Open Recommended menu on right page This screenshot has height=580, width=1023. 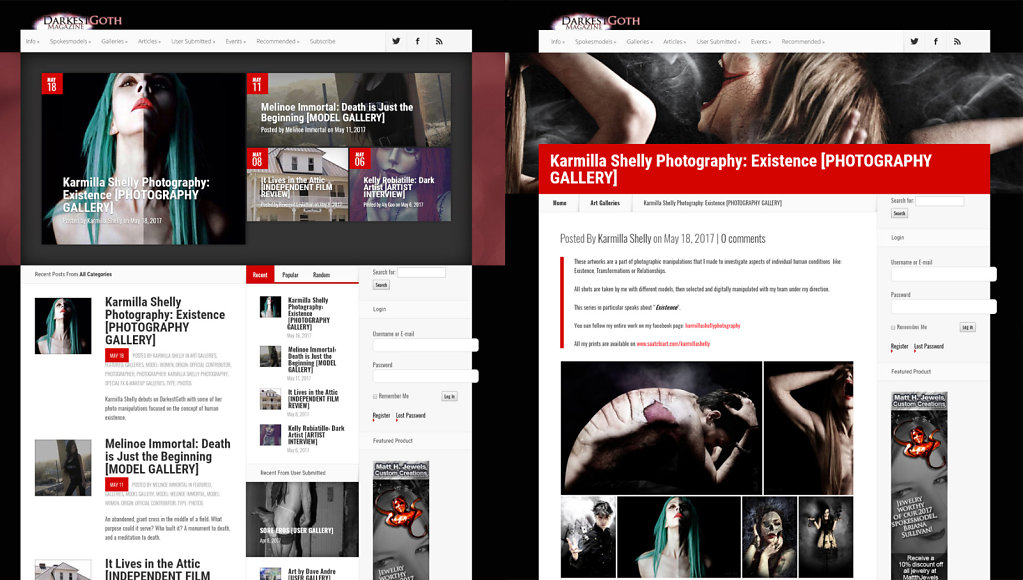[803, 41]
